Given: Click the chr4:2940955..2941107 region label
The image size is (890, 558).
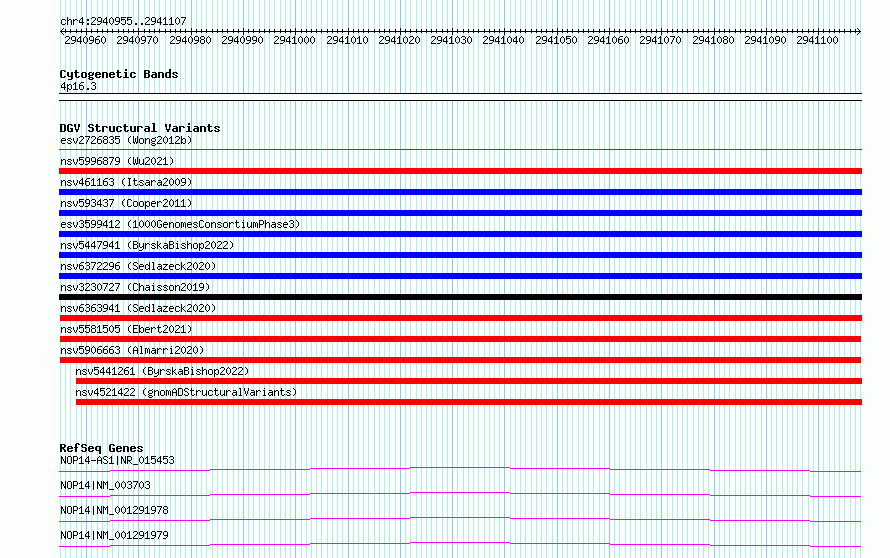Looking at the screenshot, I should pyautogui.click(x=123, y=21).
